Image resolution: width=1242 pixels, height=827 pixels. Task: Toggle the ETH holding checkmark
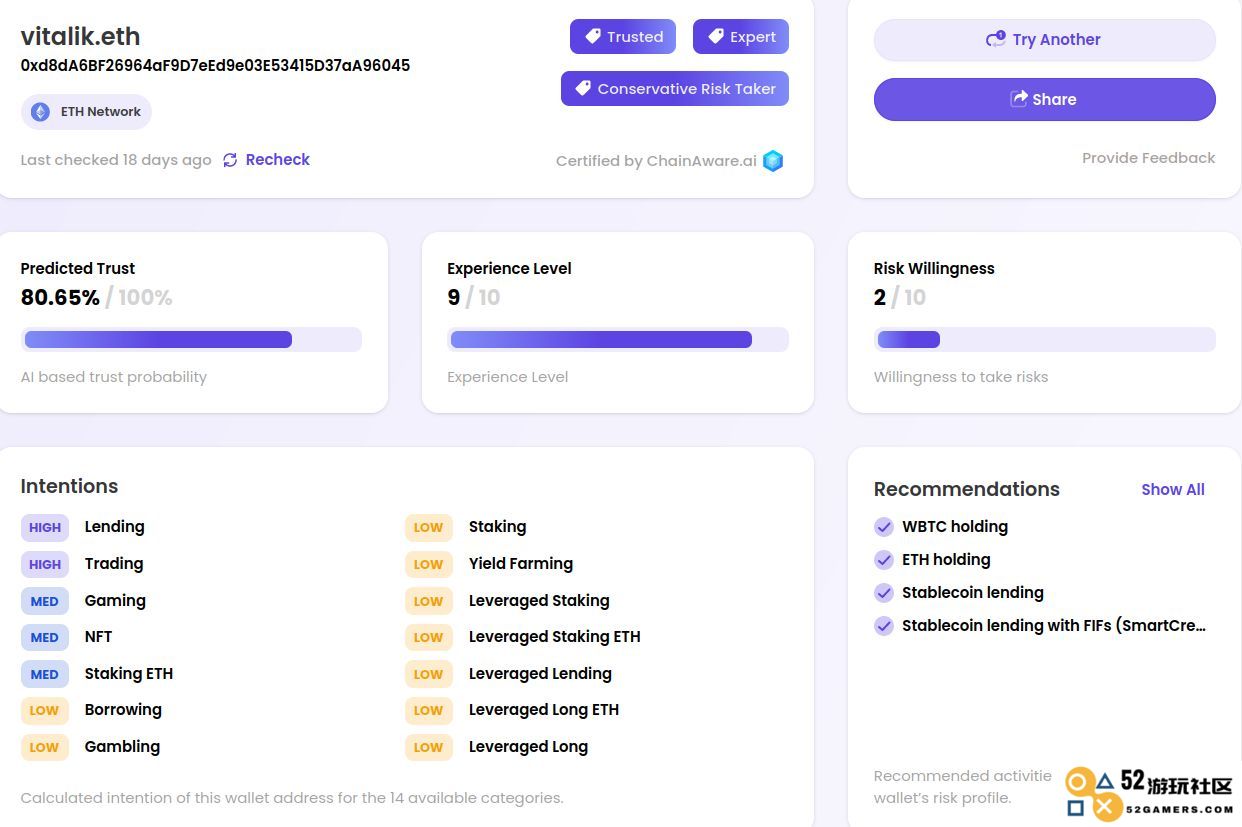coord(884,560)
